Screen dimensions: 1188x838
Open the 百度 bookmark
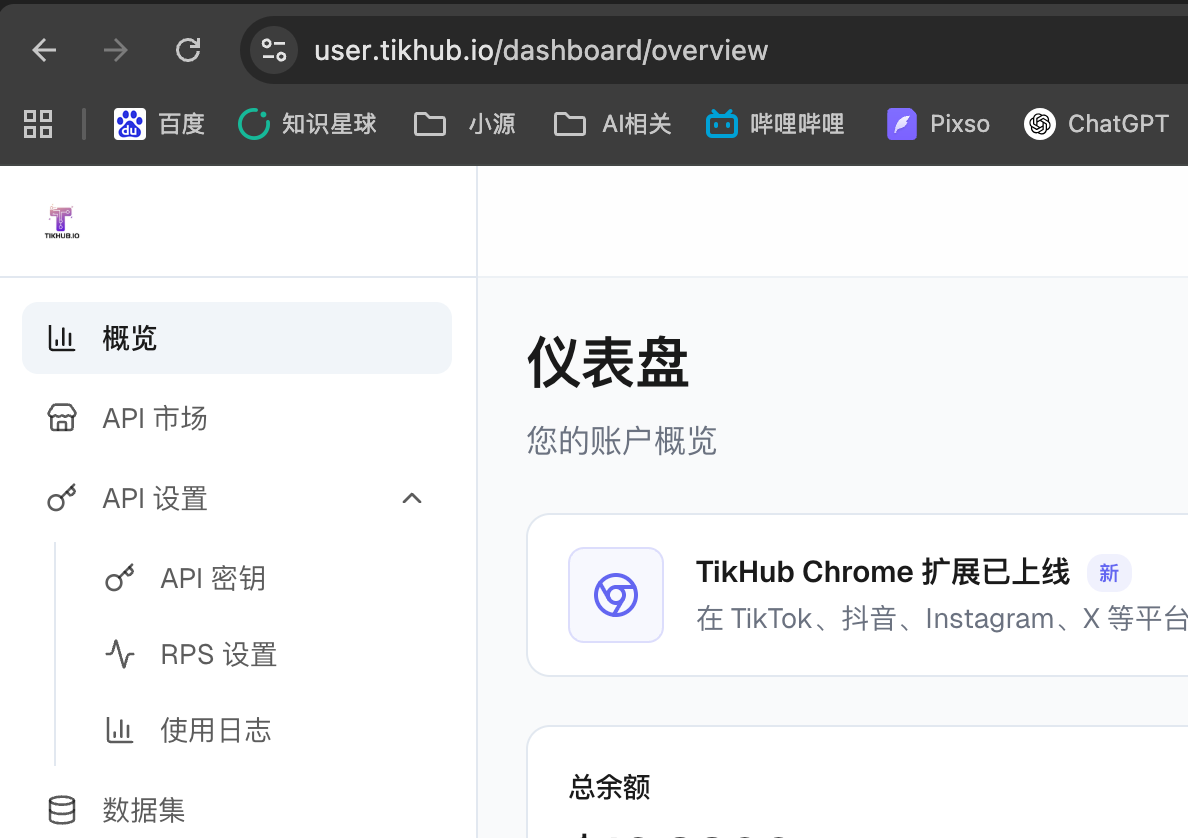[160, 124]
